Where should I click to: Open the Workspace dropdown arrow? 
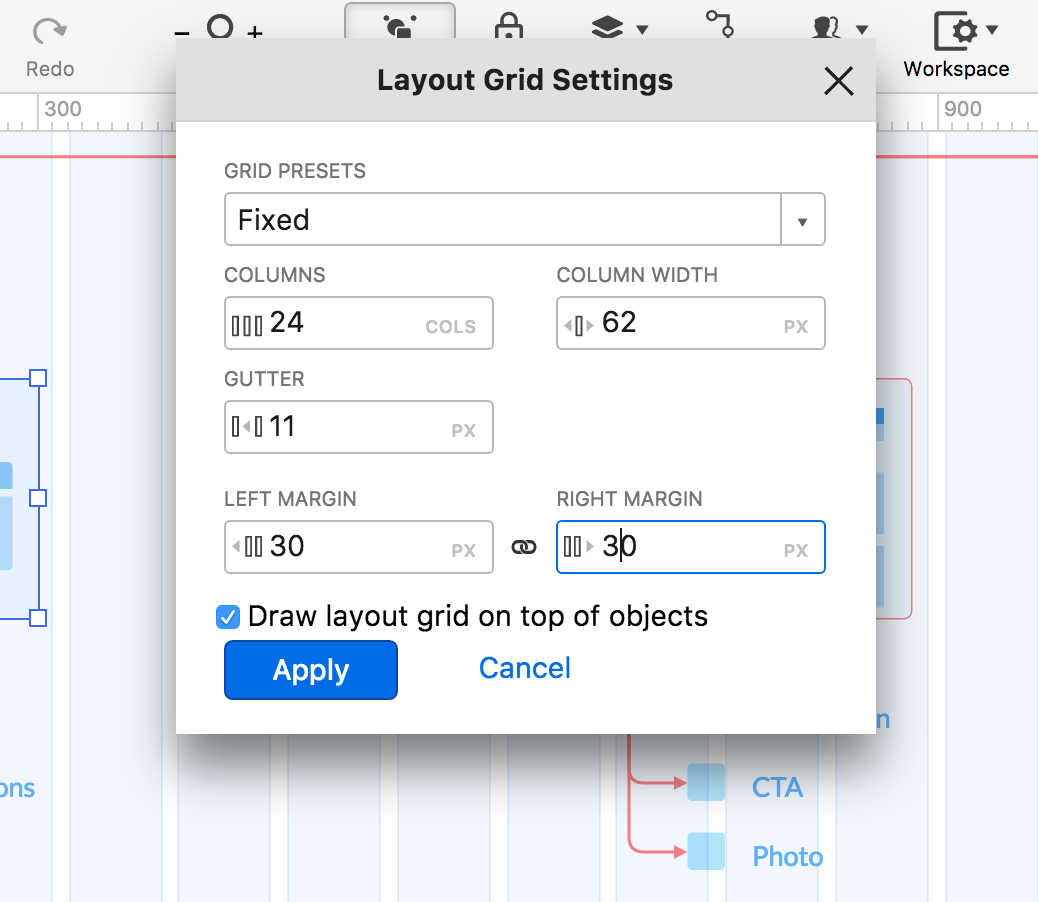[992, 29]
